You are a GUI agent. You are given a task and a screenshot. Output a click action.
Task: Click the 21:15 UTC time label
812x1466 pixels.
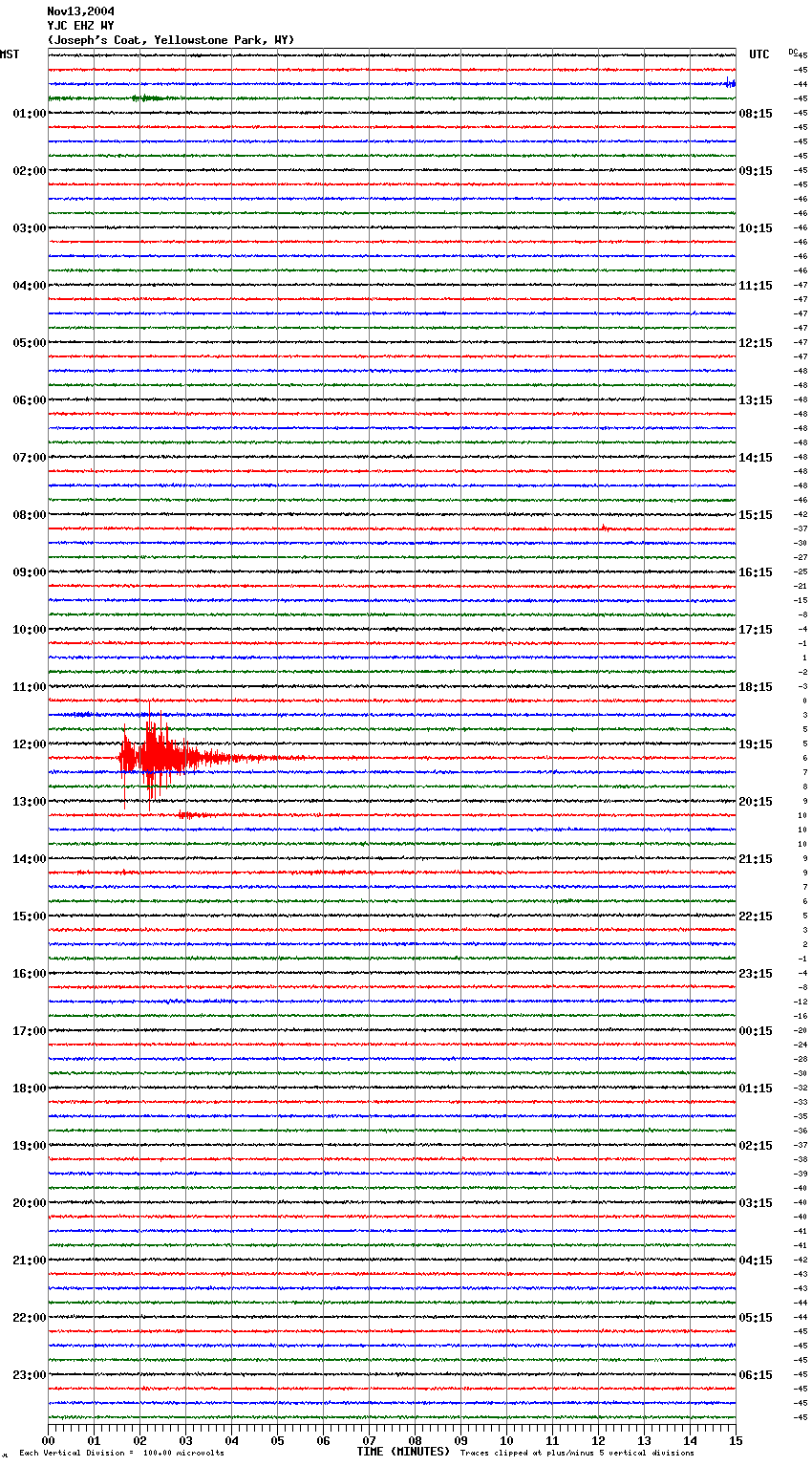[x=756, y=859]
